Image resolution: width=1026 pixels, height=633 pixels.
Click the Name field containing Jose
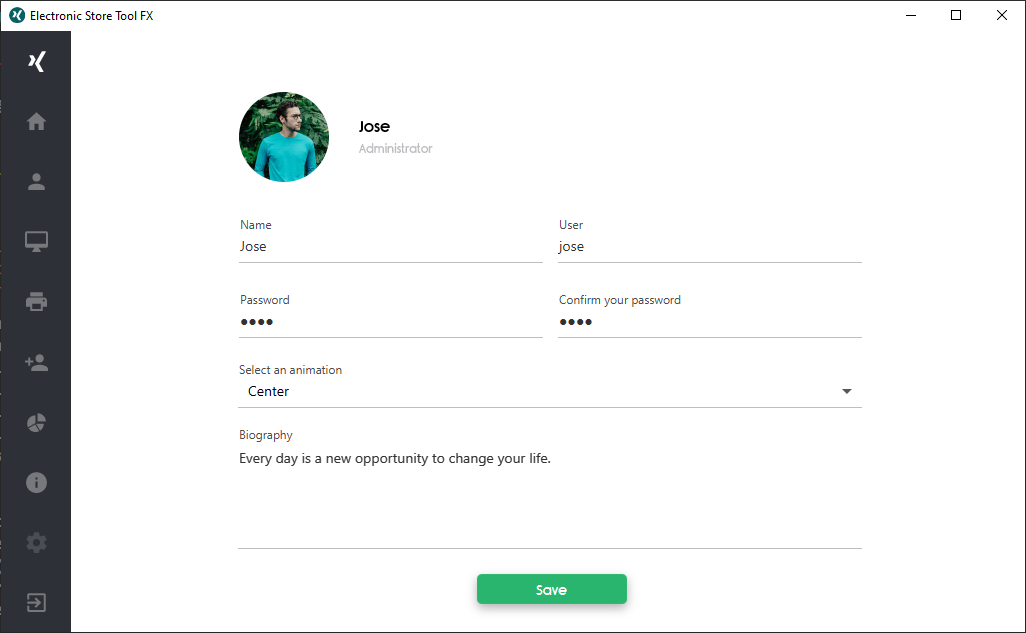point(391,247)
